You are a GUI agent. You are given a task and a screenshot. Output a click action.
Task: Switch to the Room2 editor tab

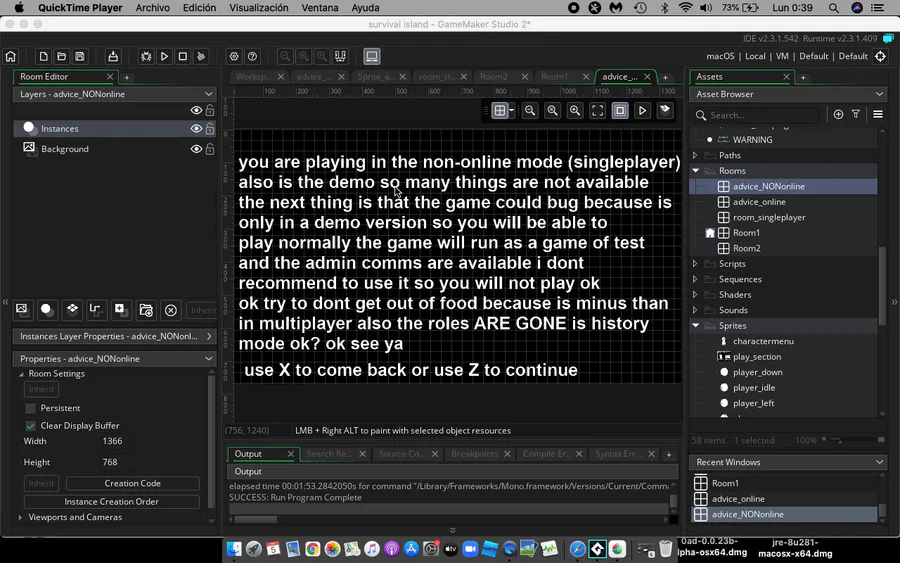[494, 76]
